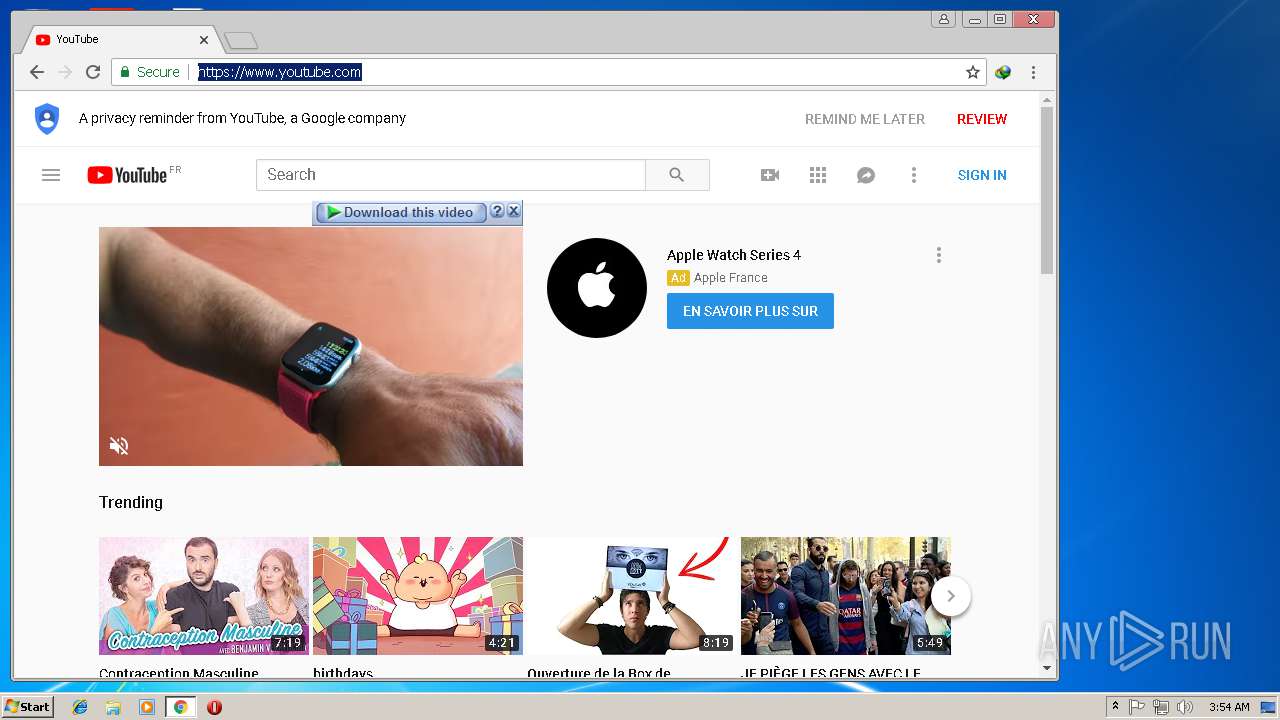Click the Download this video button
This screenshot has height=720, width=1280.
pyautogui.click(x=400, y=212)
